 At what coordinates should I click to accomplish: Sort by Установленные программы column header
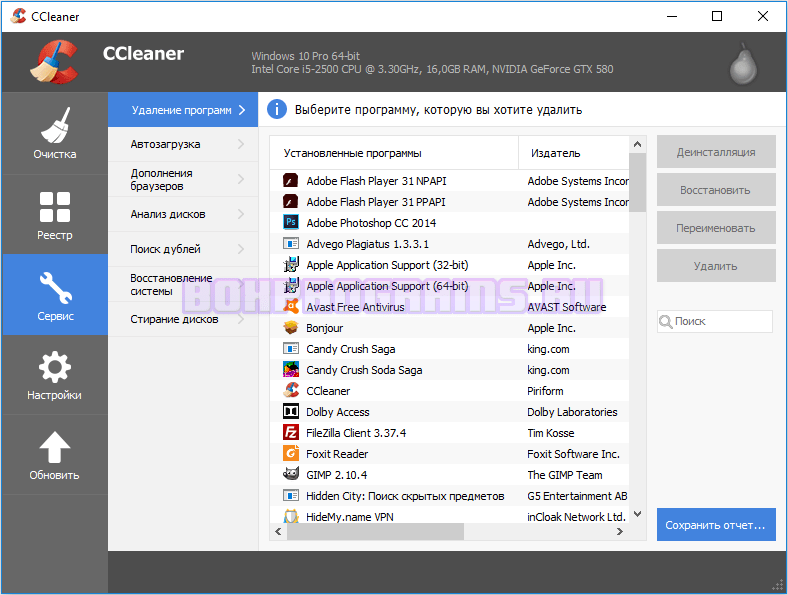[394, 153]
